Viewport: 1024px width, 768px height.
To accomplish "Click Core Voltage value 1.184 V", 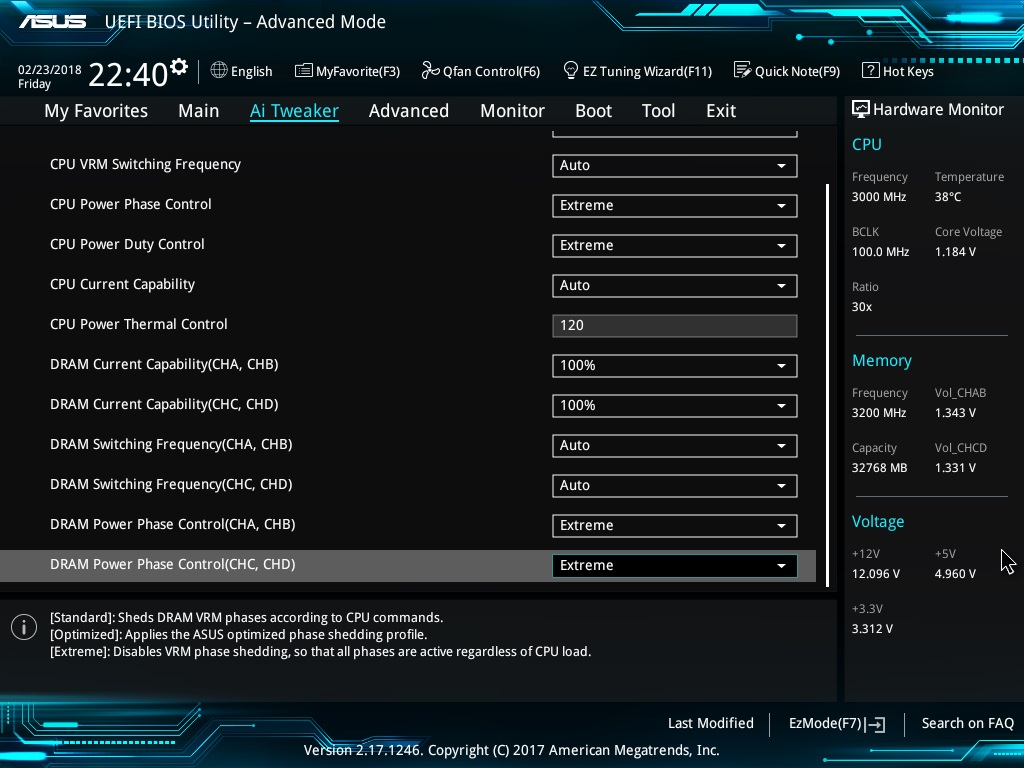I will tap(955, 251).
